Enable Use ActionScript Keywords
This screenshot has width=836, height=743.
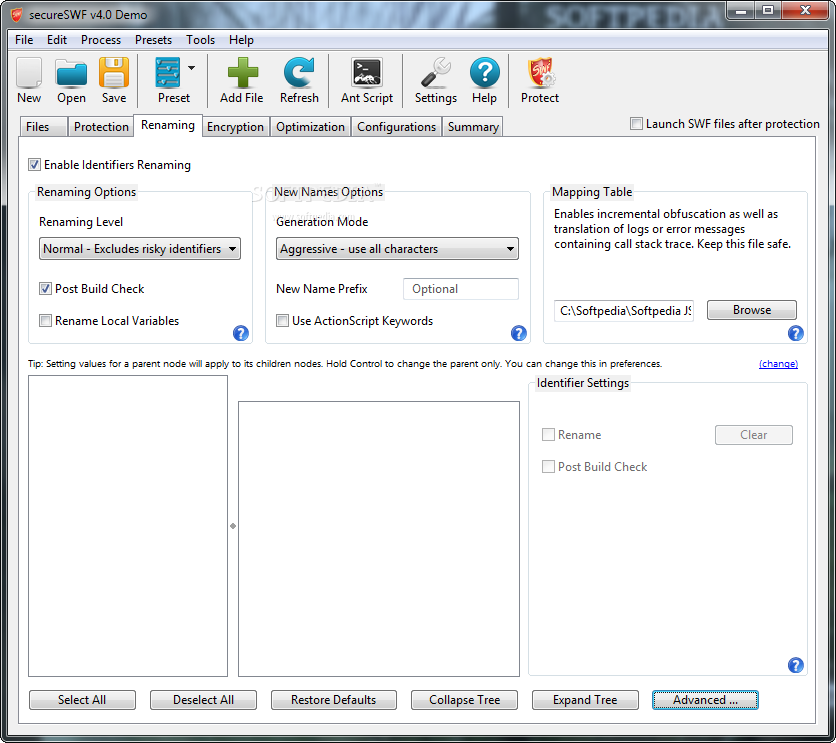pyautogui.click(x=283, y=321)
